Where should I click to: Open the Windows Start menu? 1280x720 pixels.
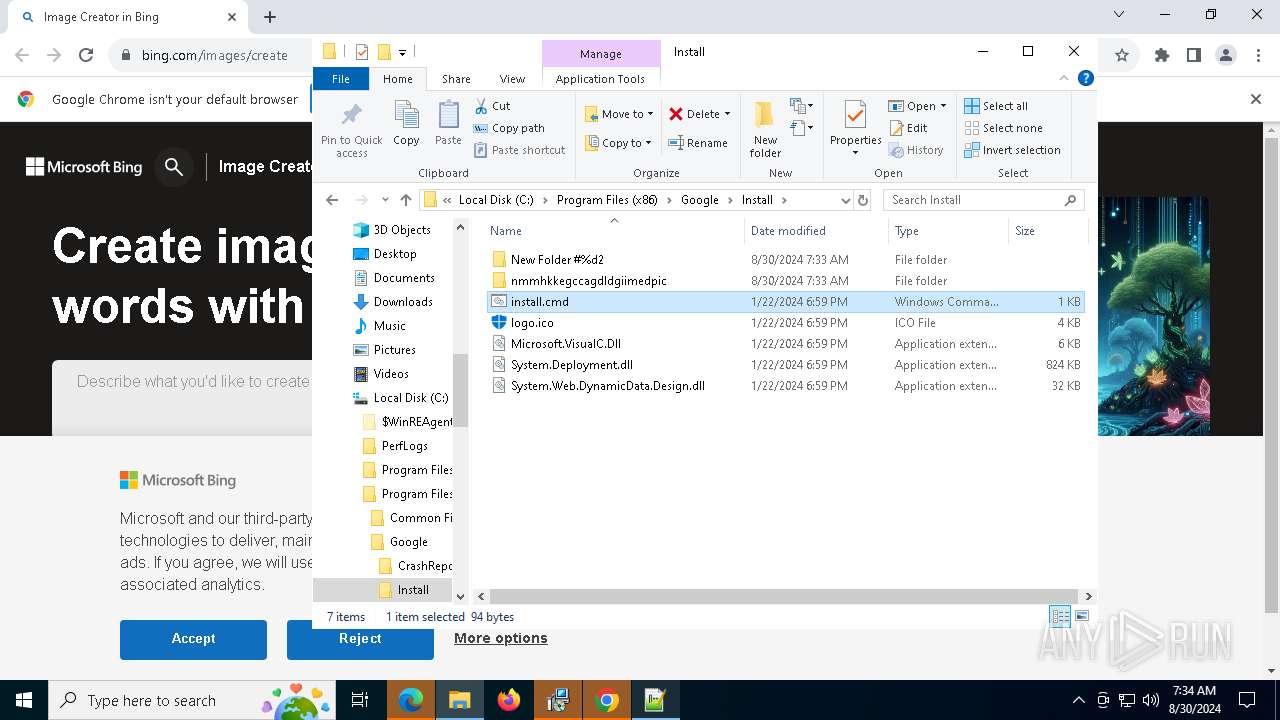(x=24, y=700)
